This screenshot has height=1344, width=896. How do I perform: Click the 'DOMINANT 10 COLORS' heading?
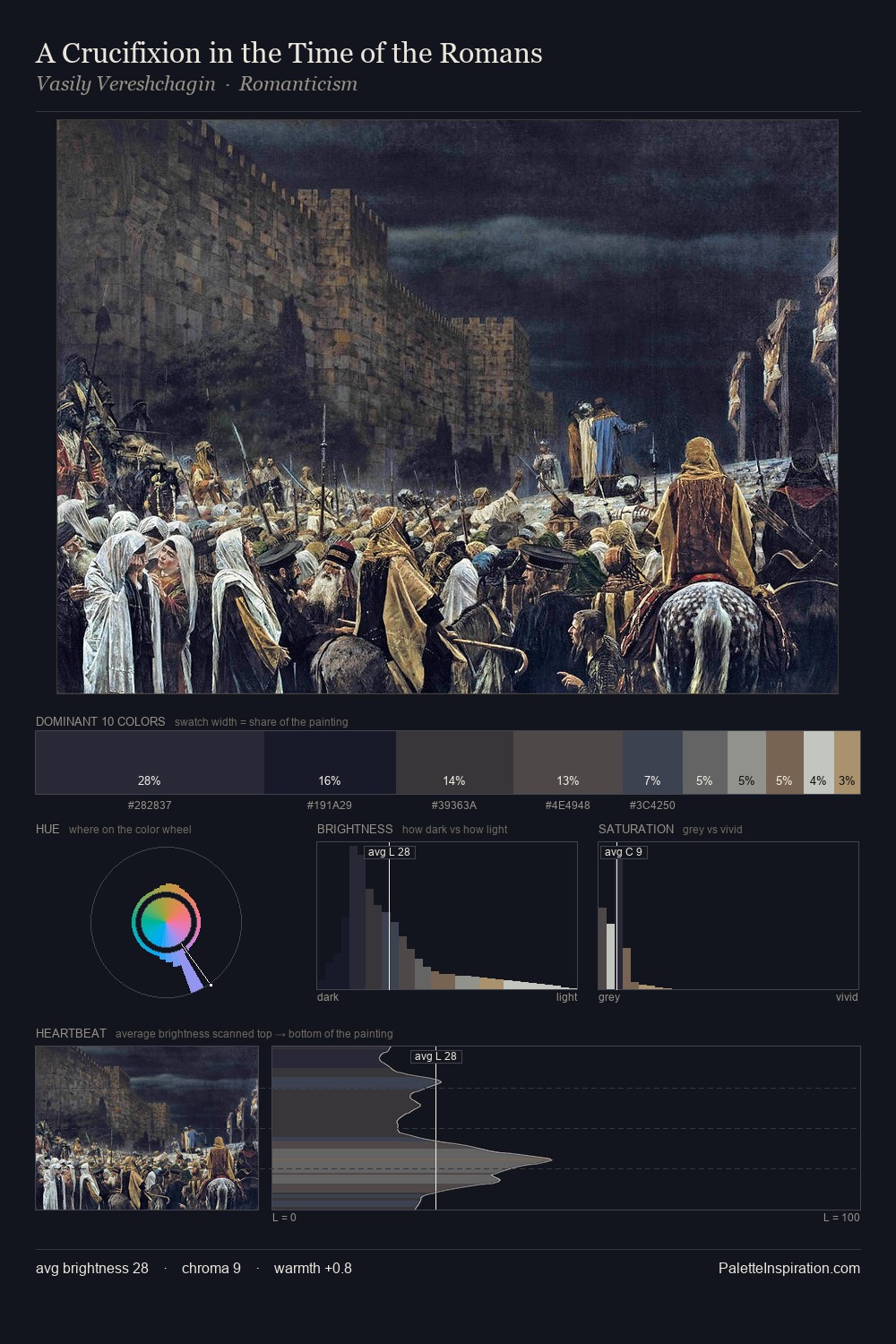coord(100,721)
